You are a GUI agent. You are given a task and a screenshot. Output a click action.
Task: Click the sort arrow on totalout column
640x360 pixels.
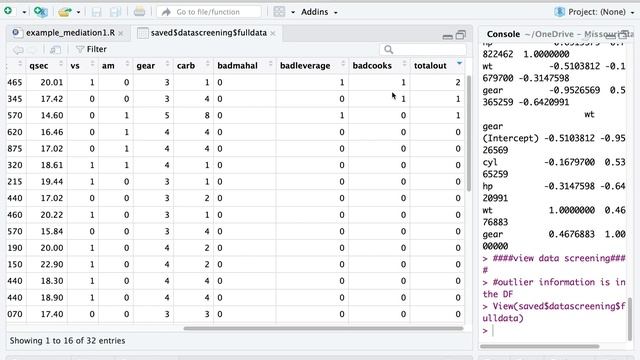click(x=459, y=63)
